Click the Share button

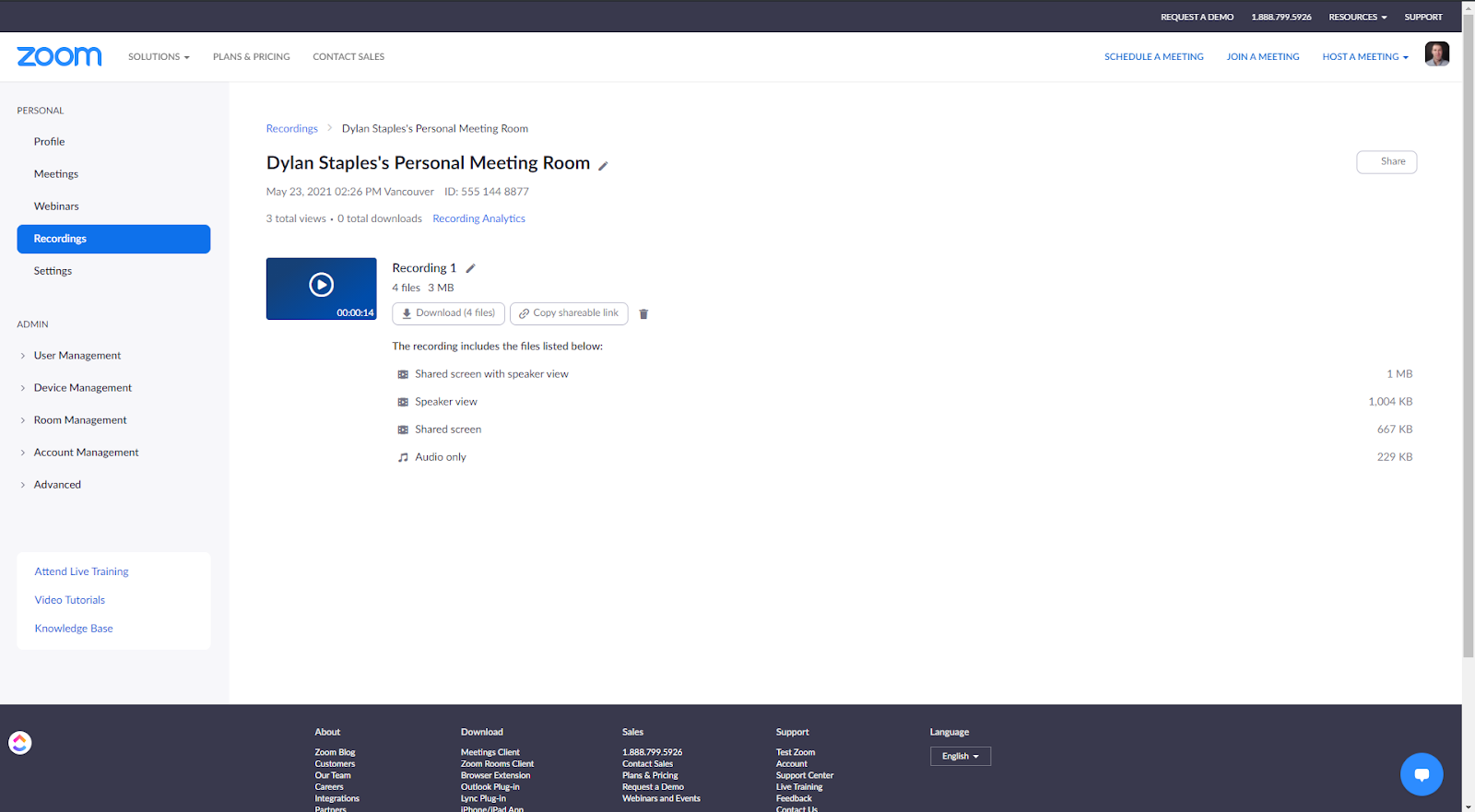pyautogui.click(x=1386, y=162)
